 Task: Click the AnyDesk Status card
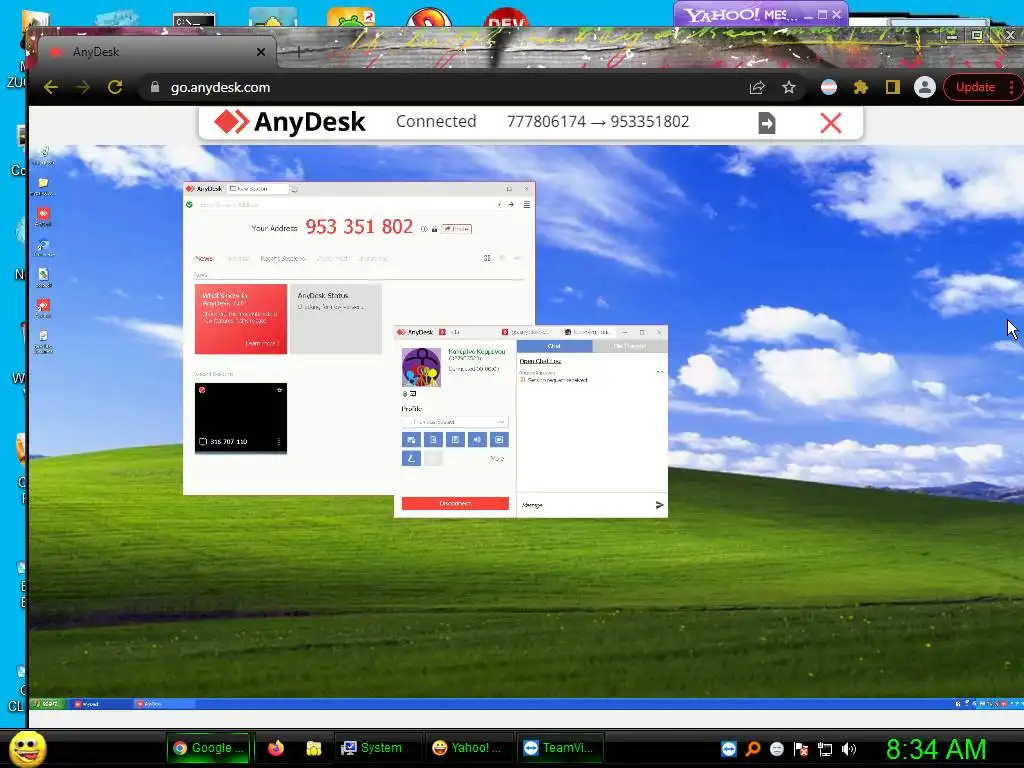point(336,319)
